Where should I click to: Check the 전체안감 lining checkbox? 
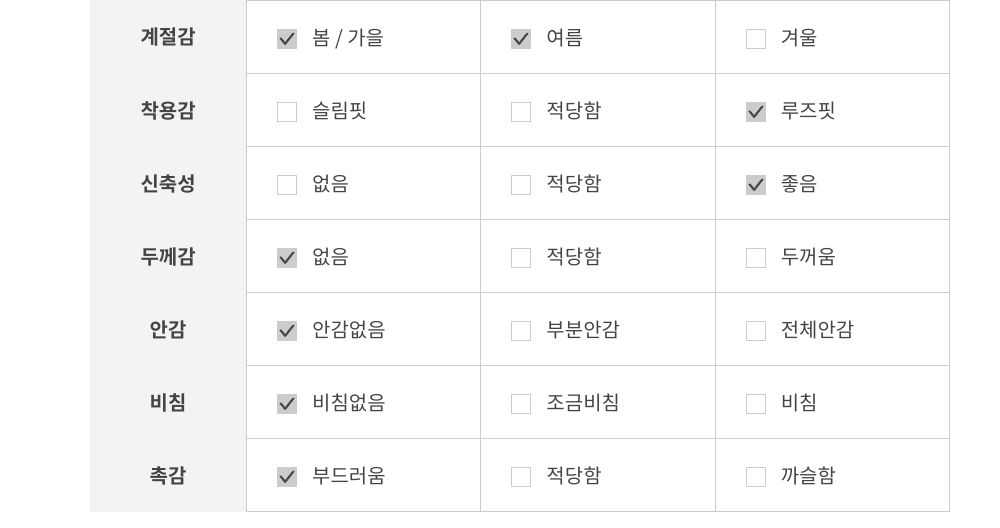pyautogui.click(x=756, y=331)
